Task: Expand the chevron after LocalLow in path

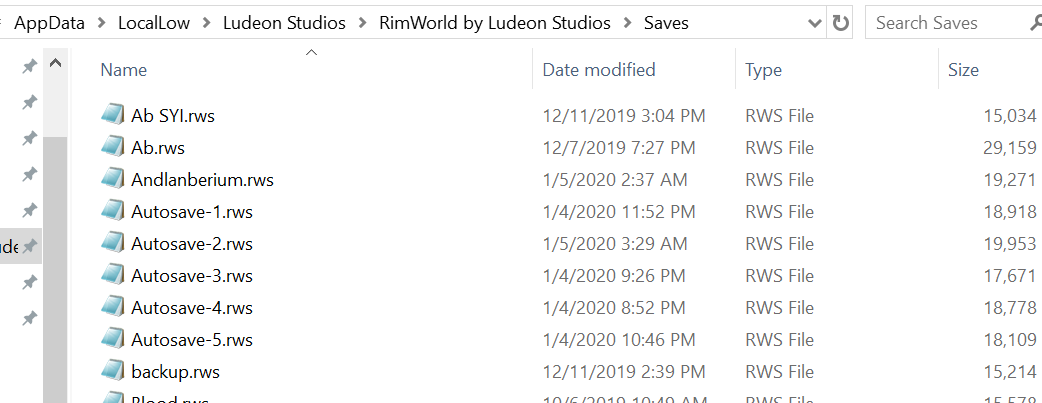Action: (207, 23)
